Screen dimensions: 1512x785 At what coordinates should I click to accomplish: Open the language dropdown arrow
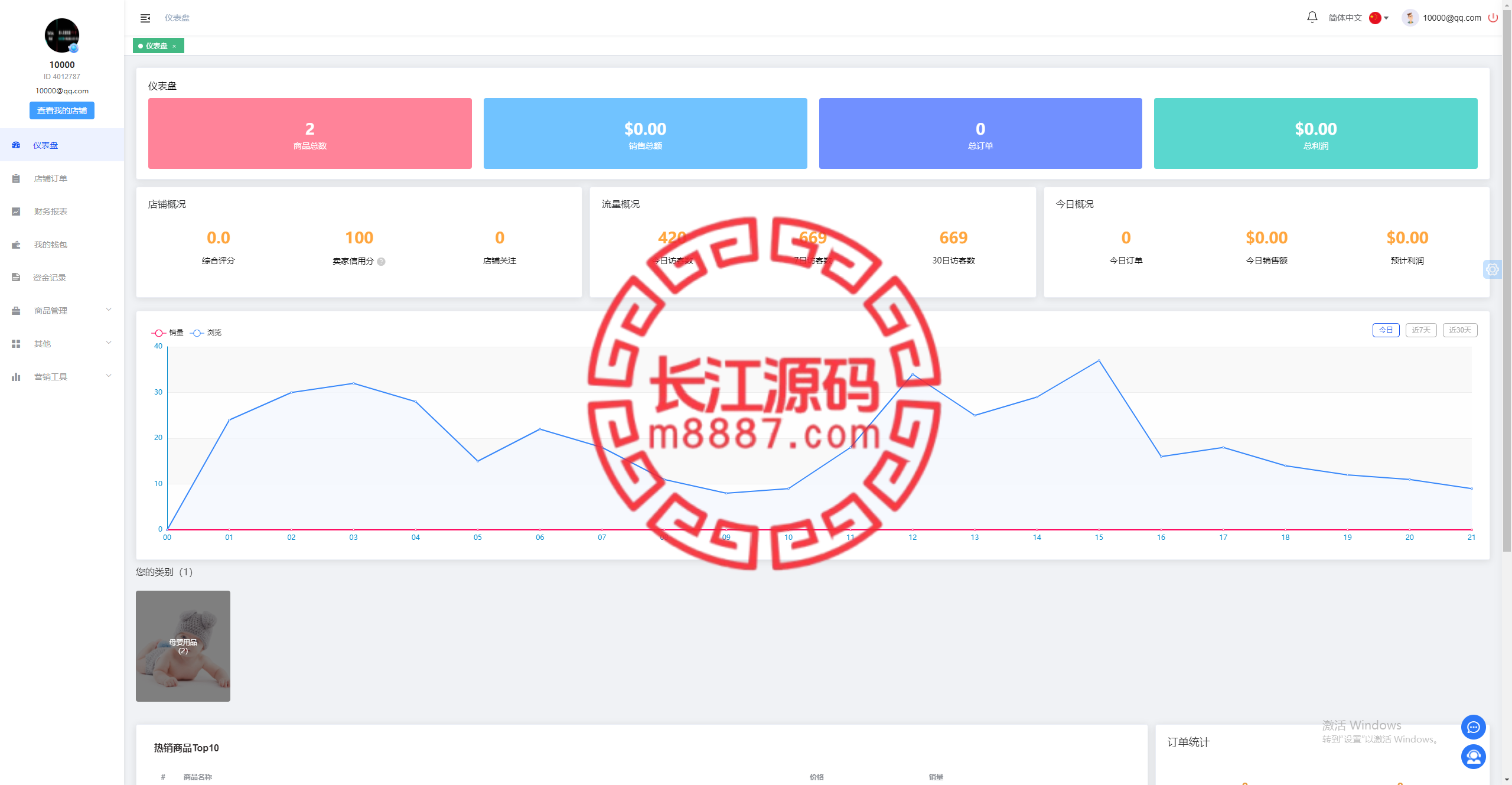(x=1386, y=18)
